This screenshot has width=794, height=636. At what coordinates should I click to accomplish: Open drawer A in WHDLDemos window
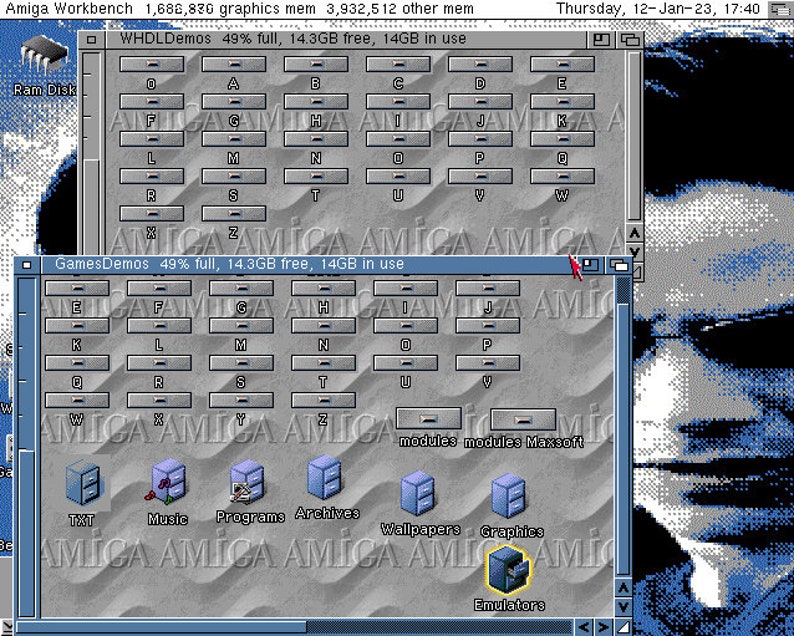click(234, 64)
